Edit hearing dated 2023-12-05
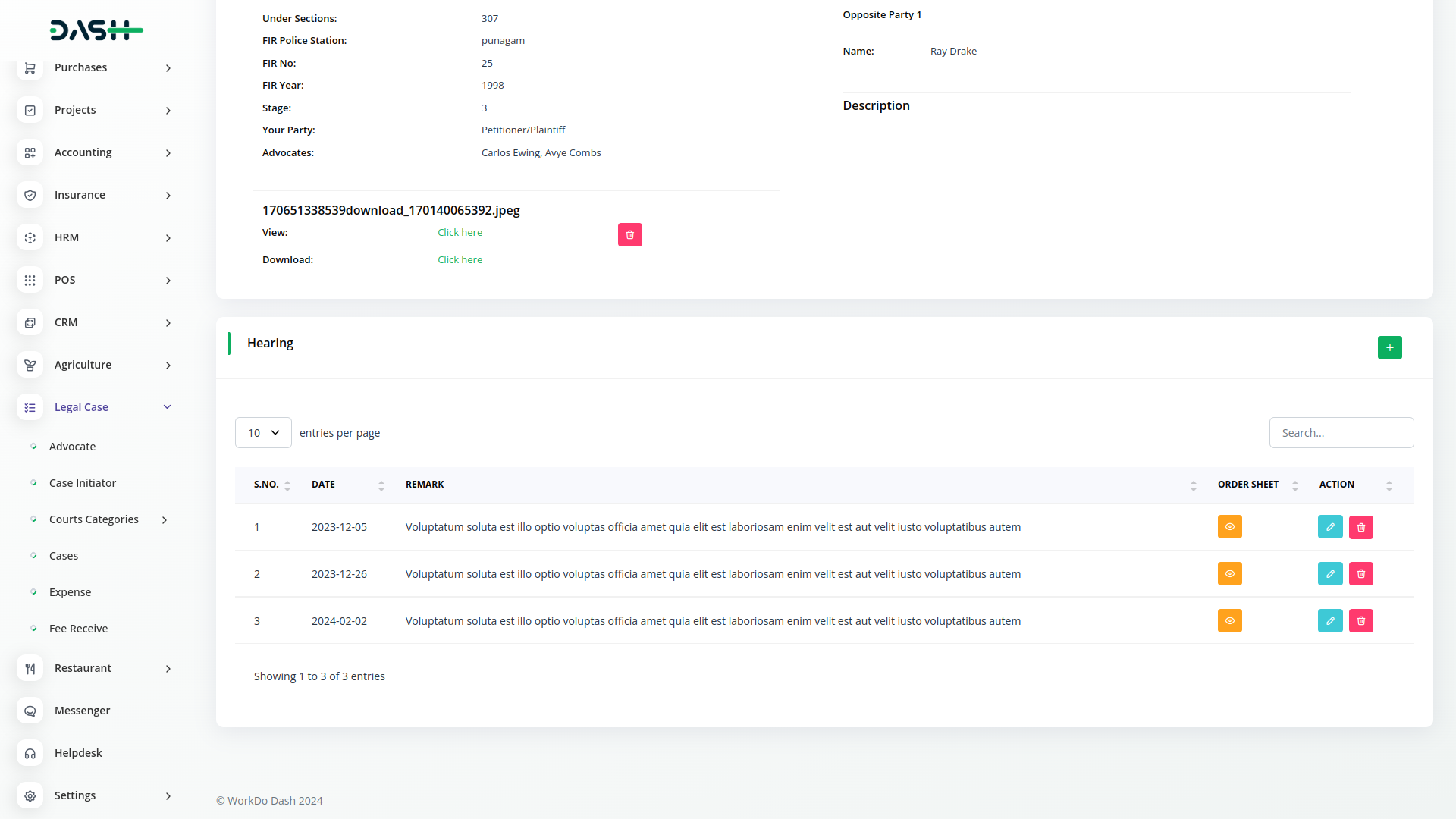Viewport: 1456px width, 819px height. point(1330,527)
